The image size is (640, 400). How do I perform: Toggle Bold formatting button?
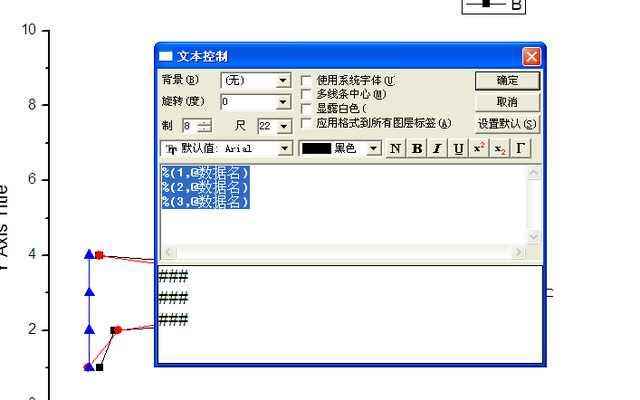click(417, 149)
